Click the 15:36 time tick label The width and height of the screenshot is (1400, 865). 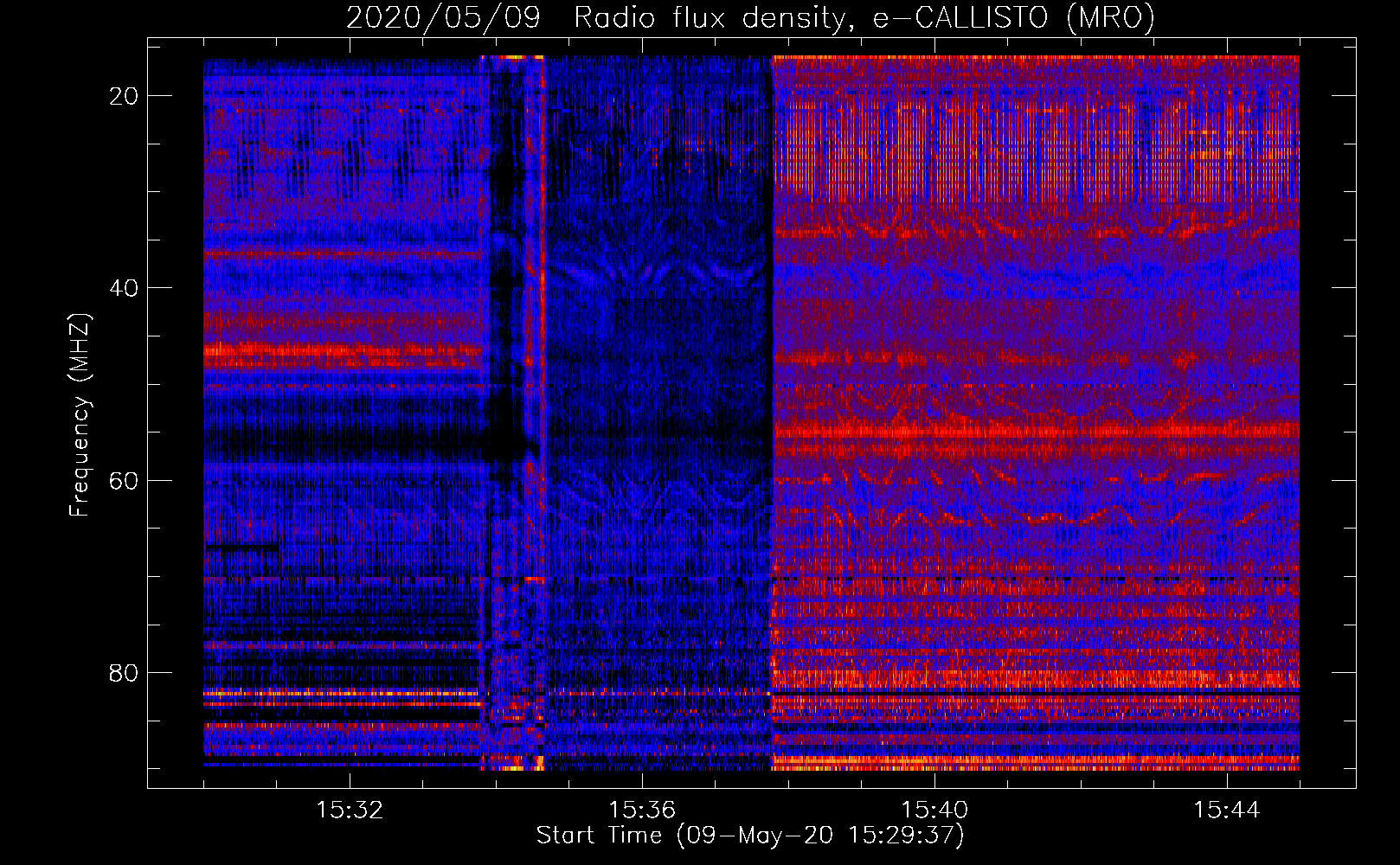tap(642, 811)
